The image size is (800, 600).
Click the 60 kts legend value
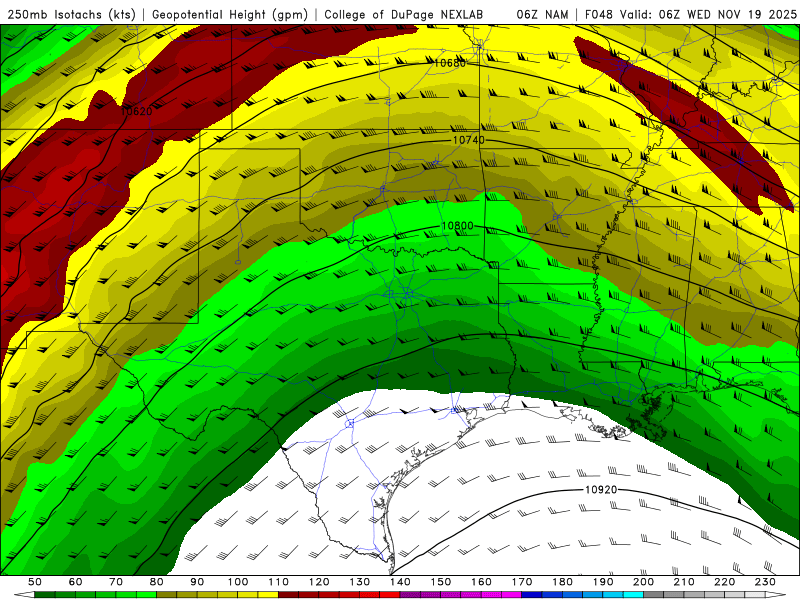pyautogui.click(x=76, y=582)
